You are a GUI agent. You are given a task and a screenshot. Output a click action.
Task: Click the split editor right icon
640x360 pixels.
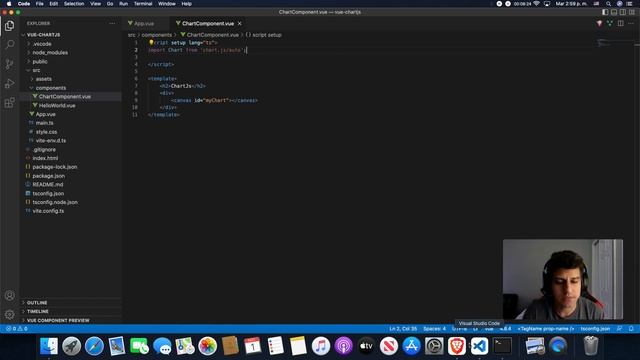(x=620, y=24)
